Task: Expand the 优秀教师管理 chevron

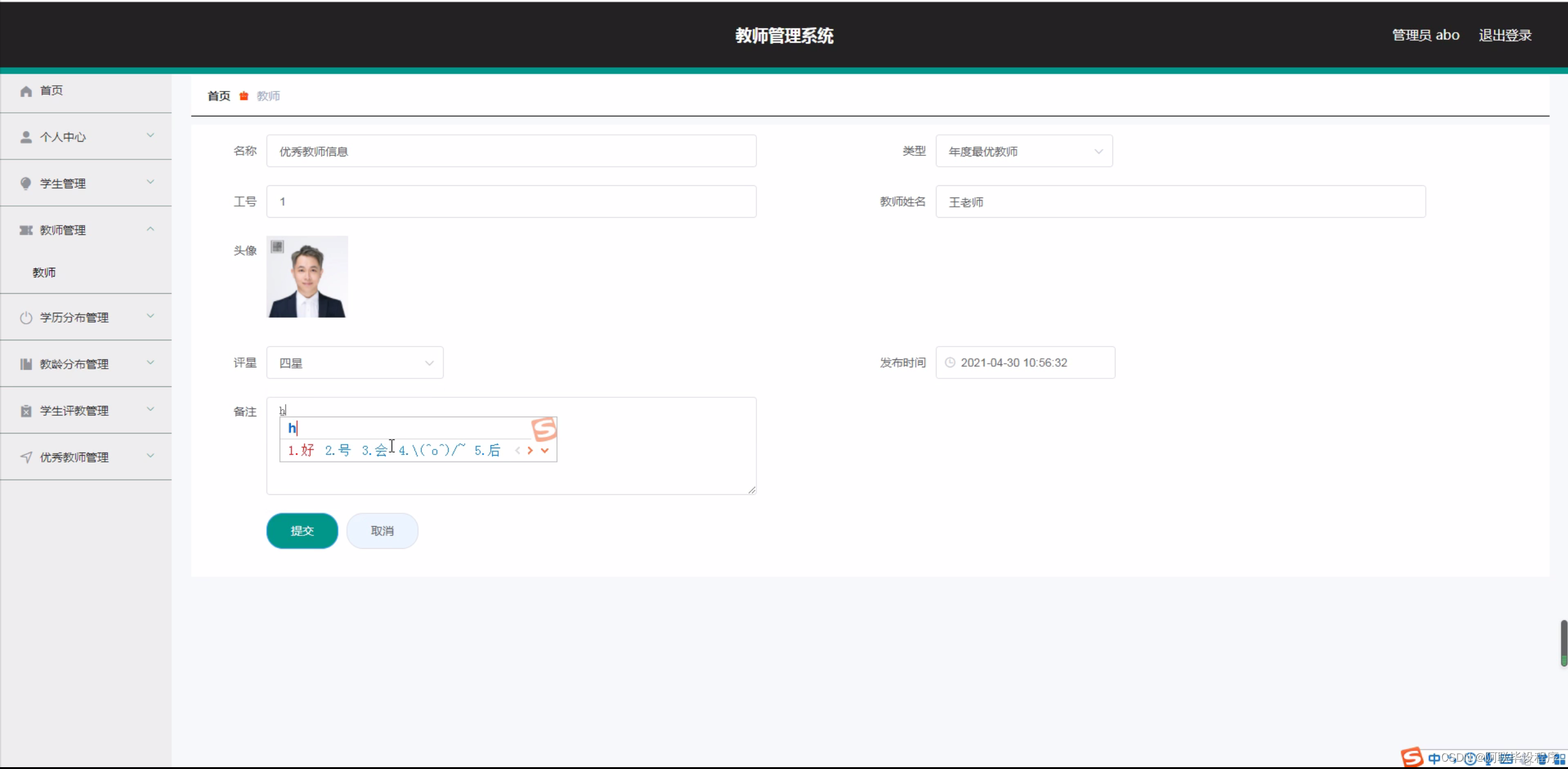Action: point(150,456)
